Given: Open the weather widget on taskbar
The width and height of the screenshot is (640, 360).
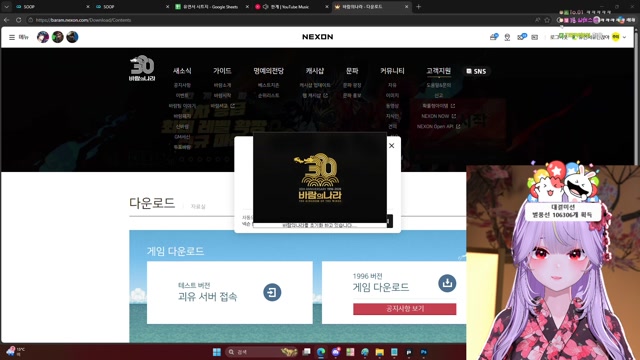Looking at the screenshot, I should 16,351.
